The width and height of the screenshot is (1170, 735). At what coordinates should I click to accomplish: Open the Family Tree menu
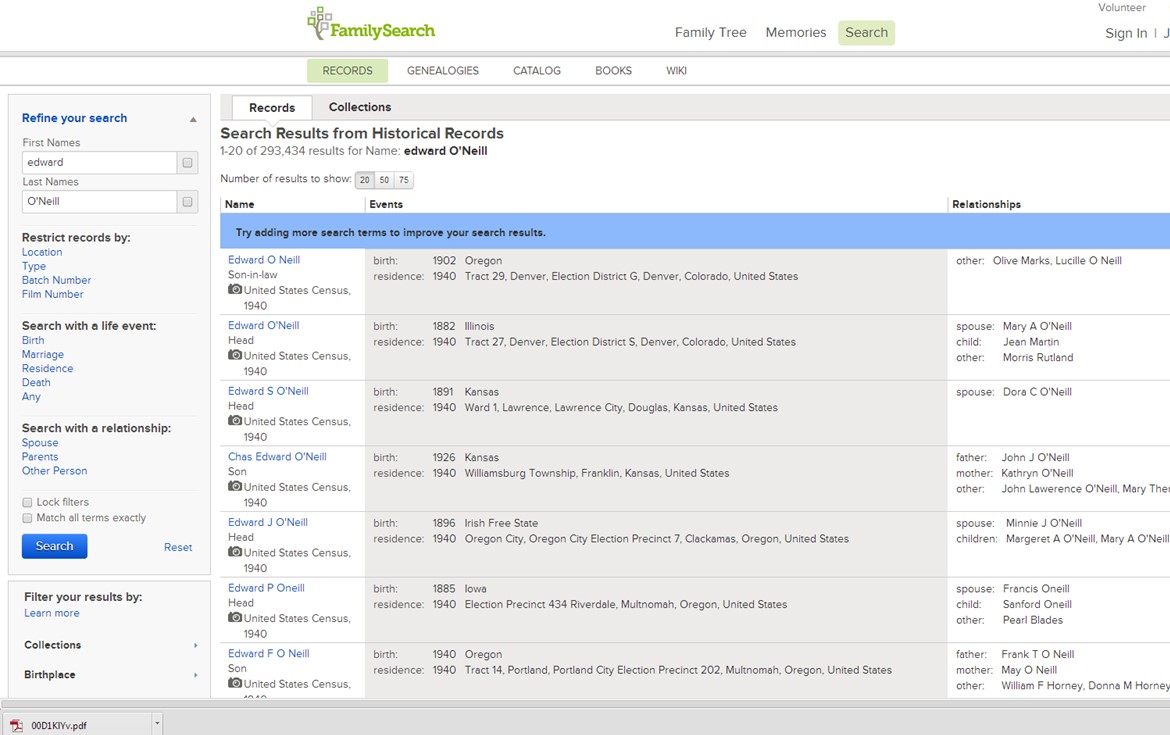[710, 33]
